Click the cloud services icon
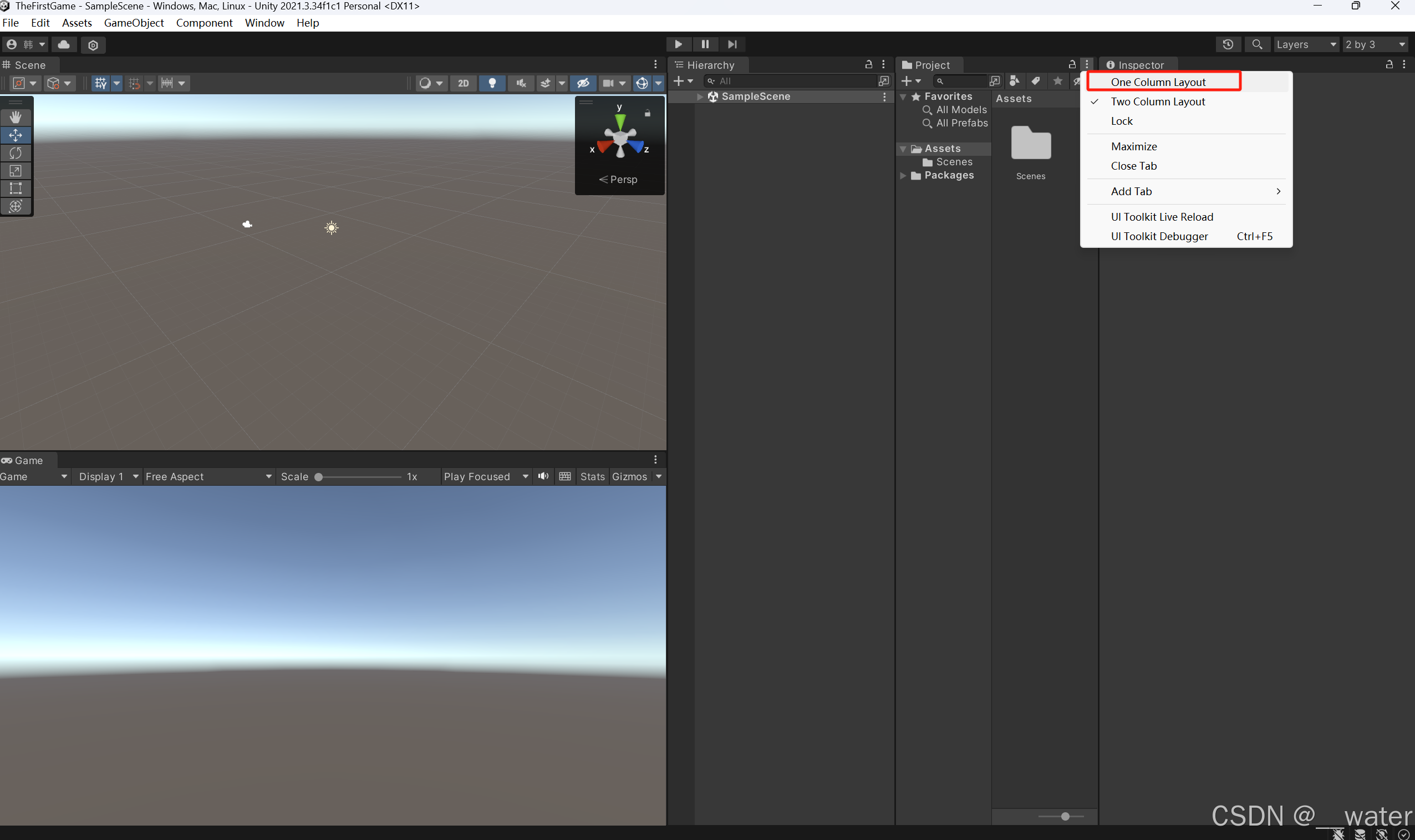Screen dimensions: 1415x840 click(64, 44)
